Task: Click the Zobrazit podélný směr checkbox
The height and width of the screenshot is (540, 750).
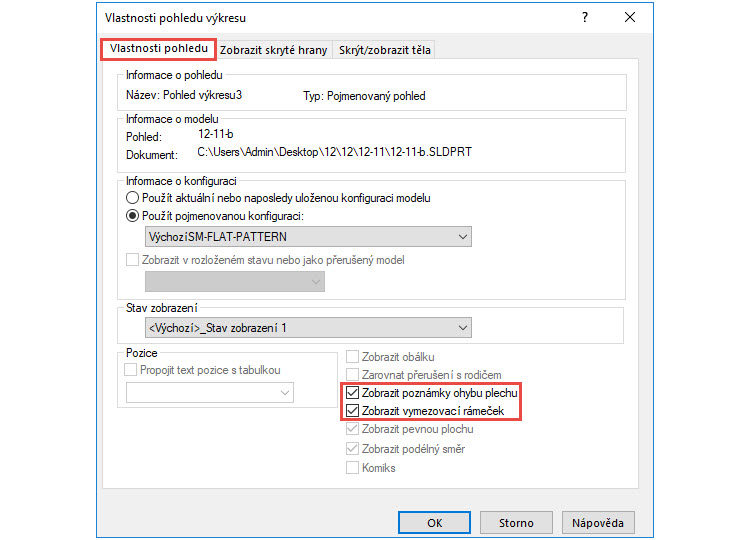Action: tap(351, 448)
